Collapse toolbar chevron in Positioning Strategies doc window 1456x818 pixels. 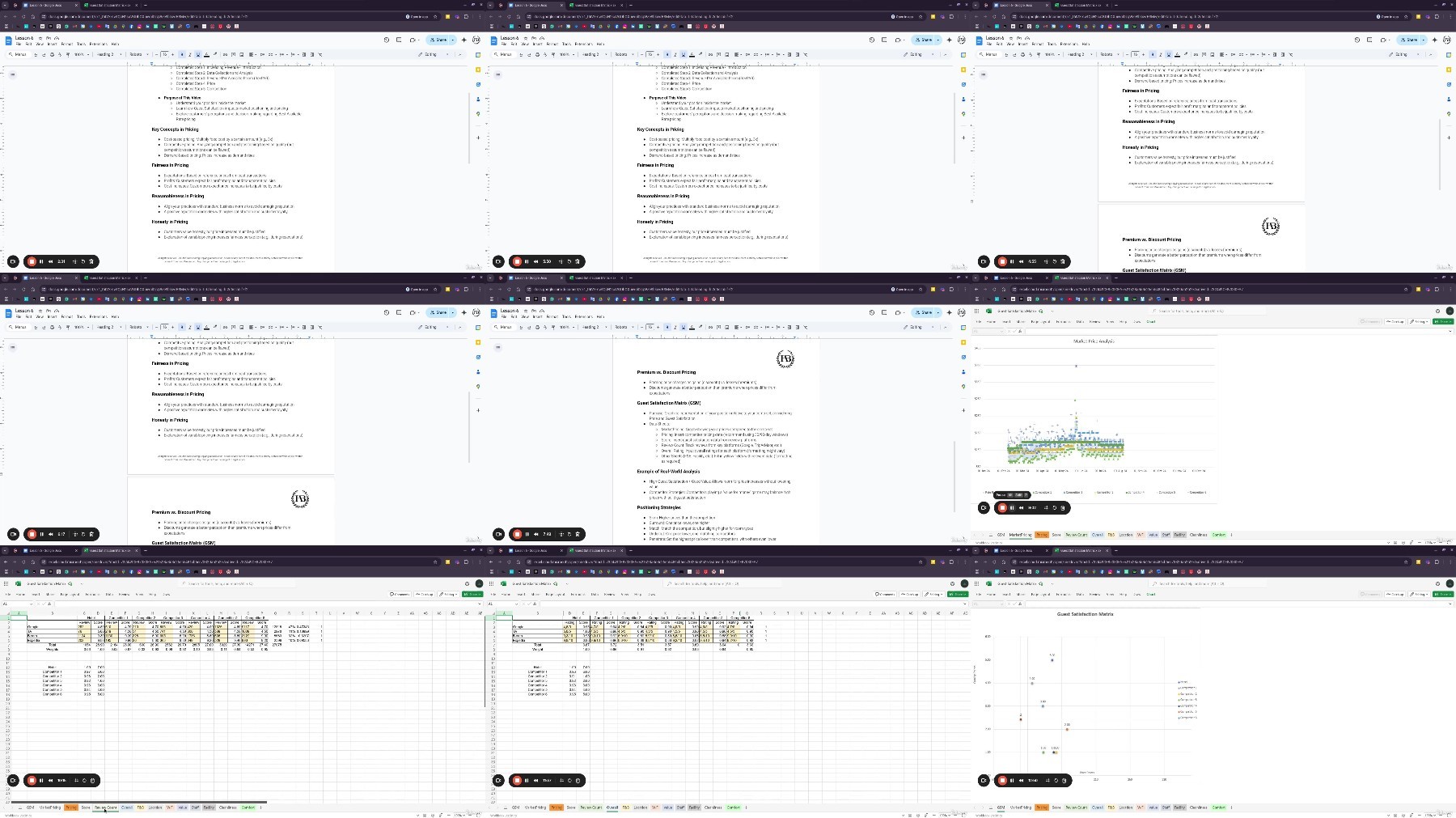[x=945, y=327]
